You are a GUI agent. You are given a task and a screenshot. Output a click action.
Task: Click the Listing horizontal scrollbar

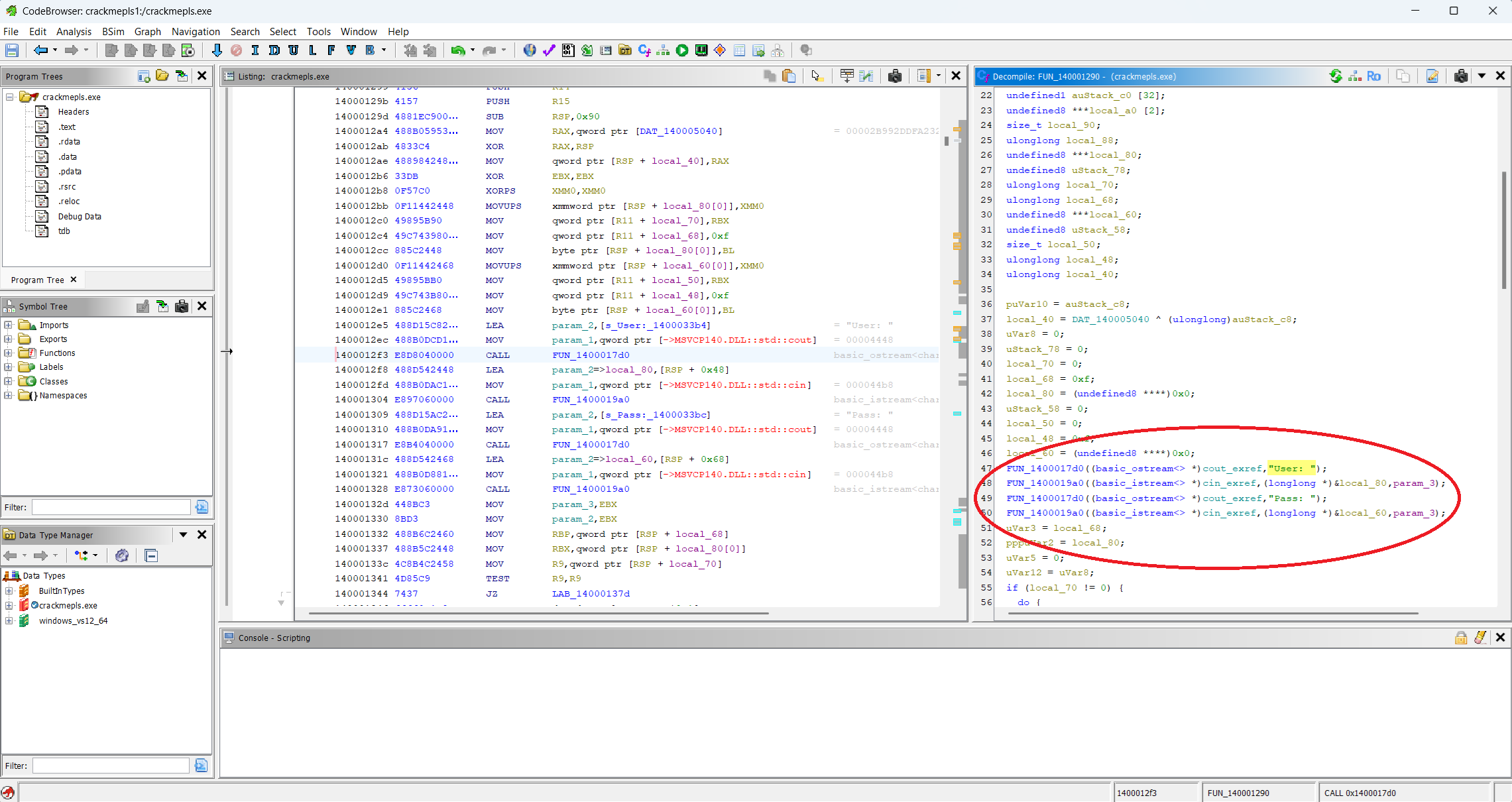(538, 614)
